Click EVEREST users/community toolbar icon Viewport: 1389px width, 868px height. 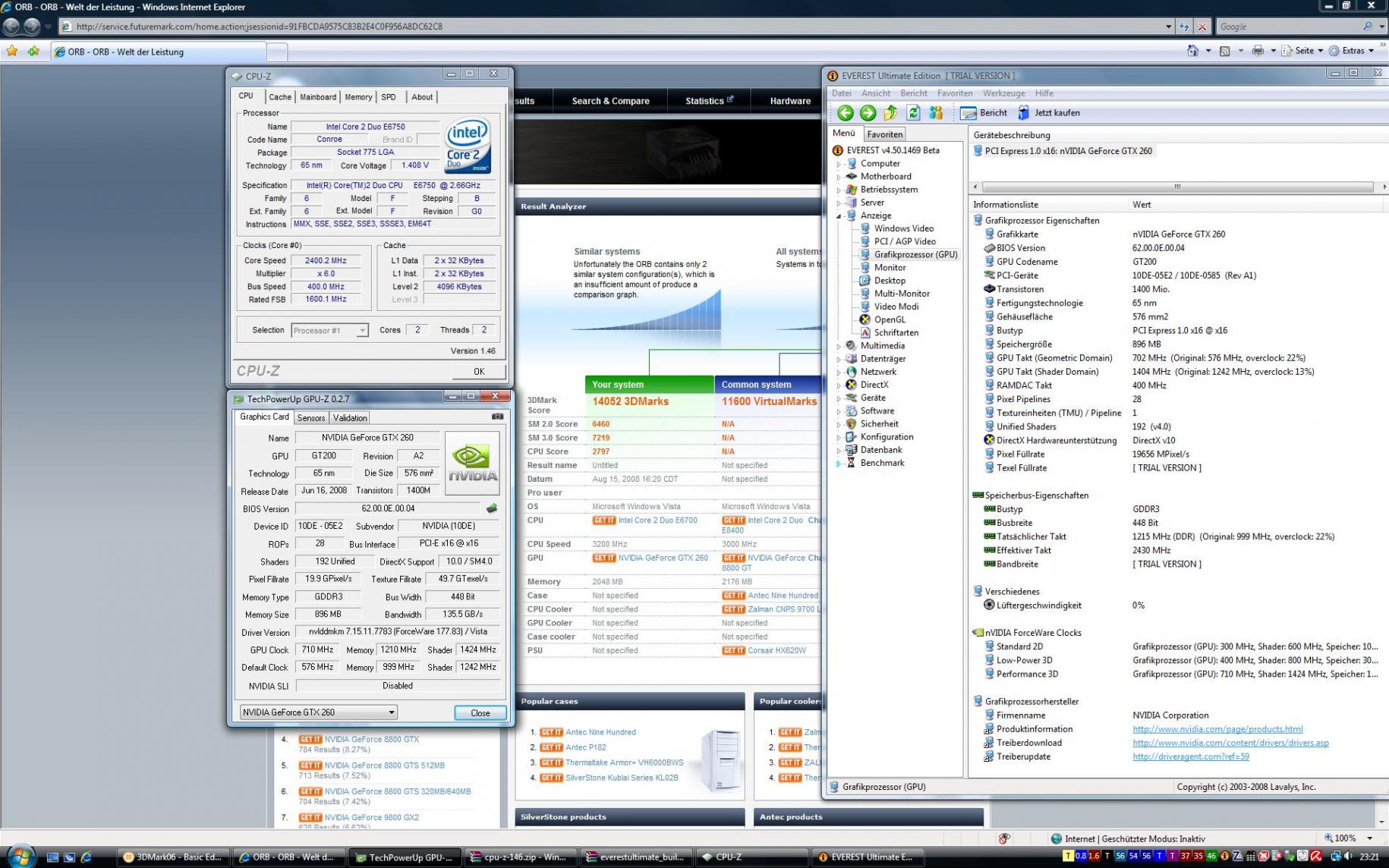(936, 113)
